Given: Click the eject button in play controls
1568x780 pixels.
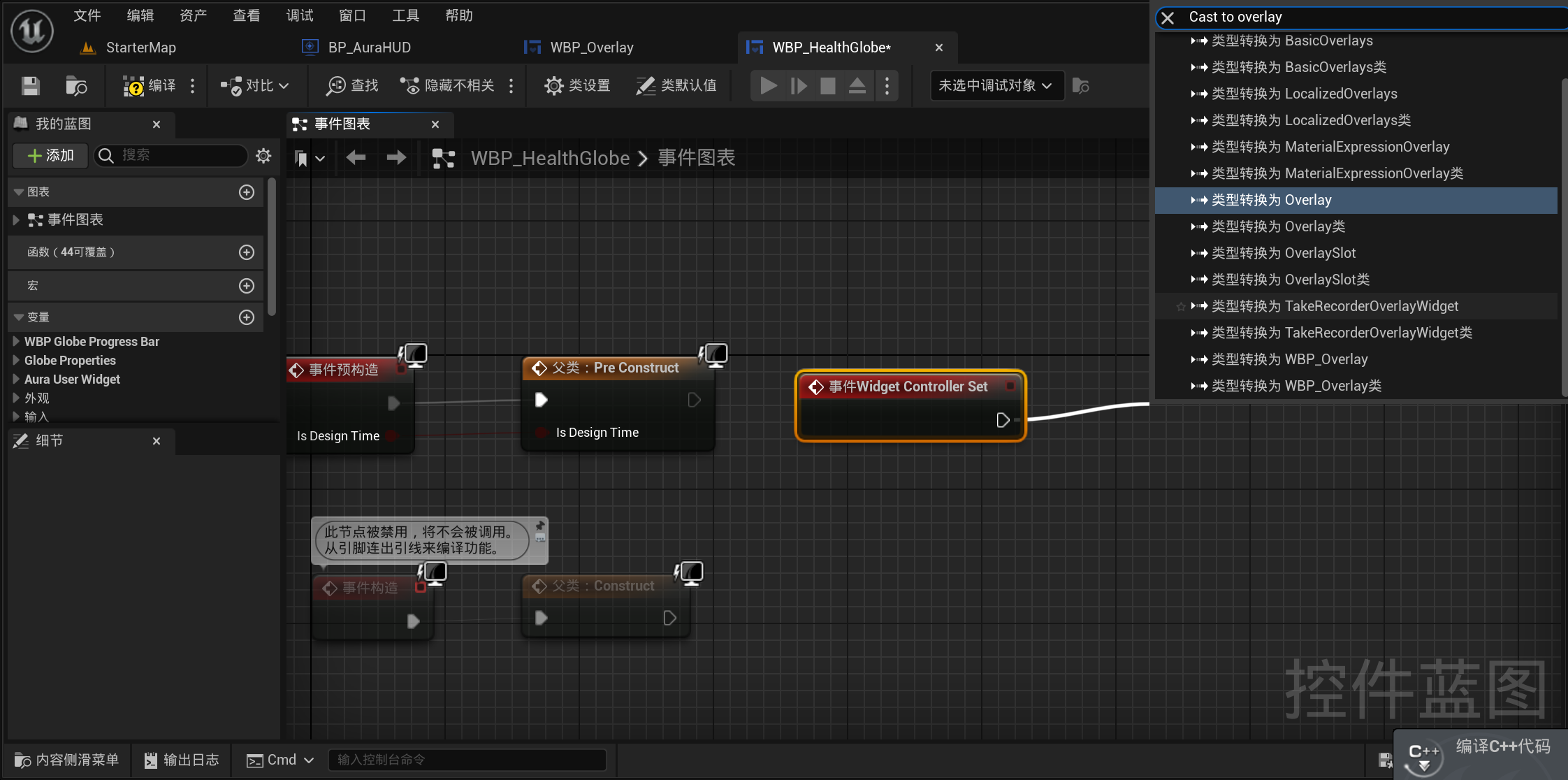Looking at the screenshot, I should coord(857,86).
